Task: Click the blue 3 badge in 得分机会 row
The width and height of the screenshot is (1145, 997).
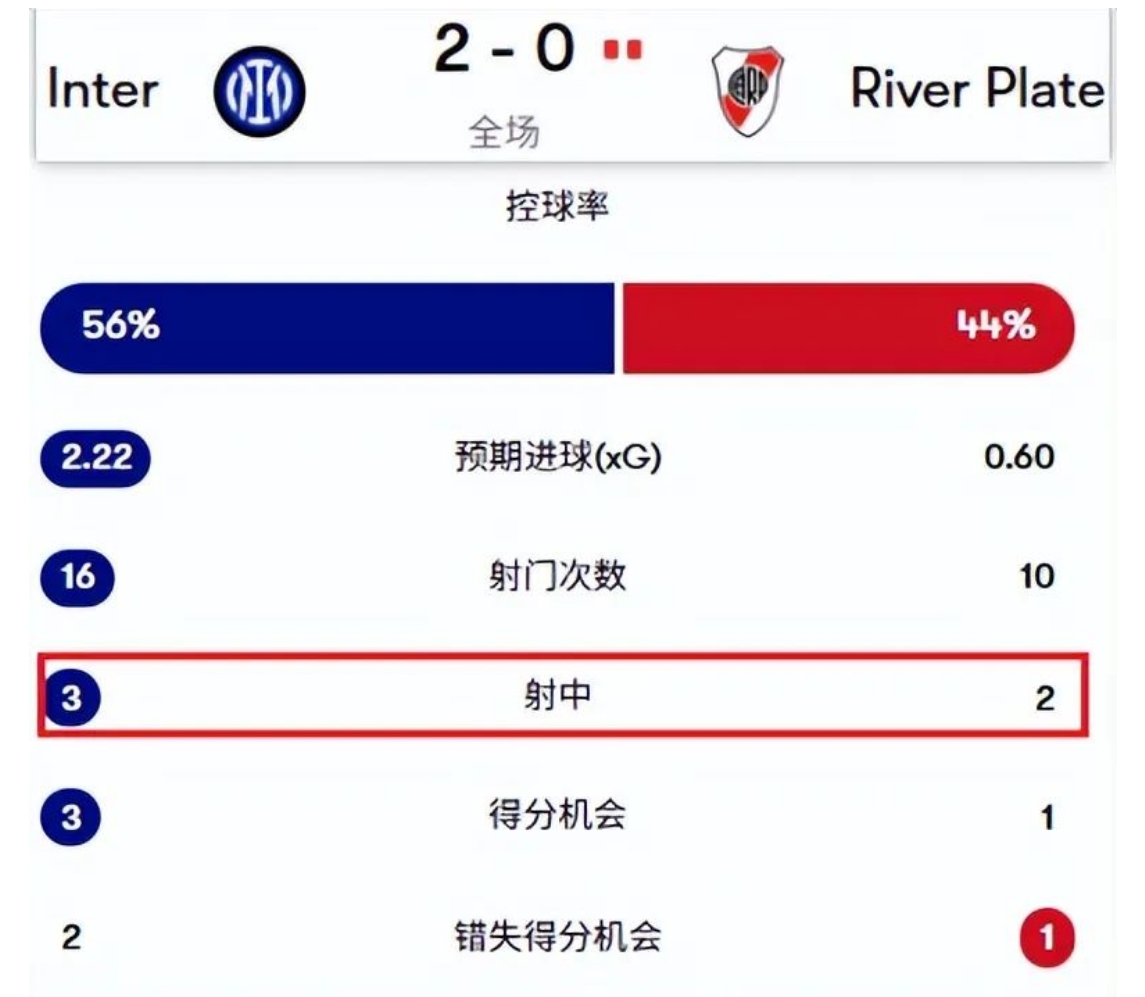Action: click(71, 817)
